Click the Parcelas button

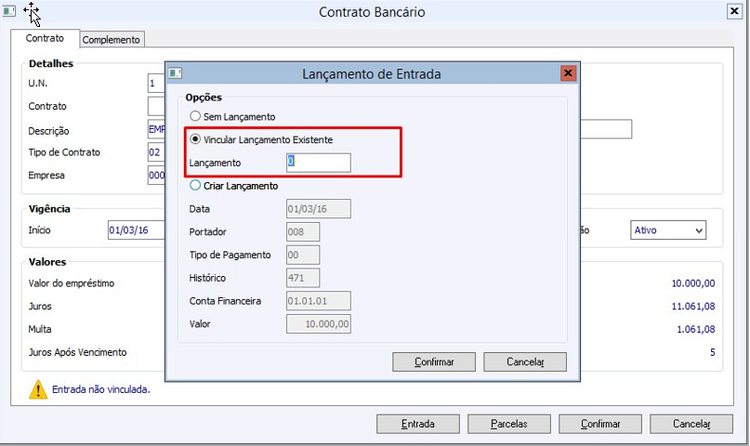(509, 424)
